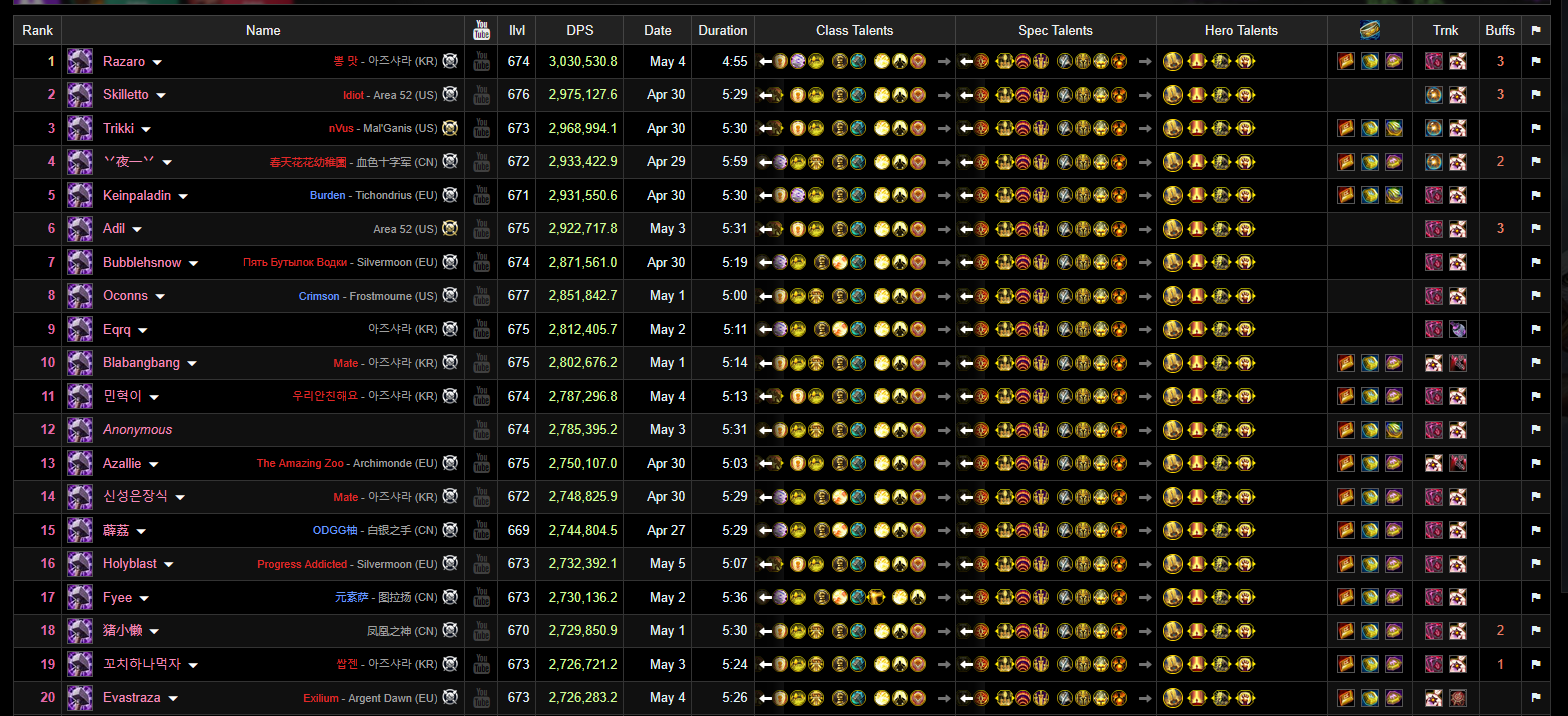Open the nVus guild link

pos(342,128)
